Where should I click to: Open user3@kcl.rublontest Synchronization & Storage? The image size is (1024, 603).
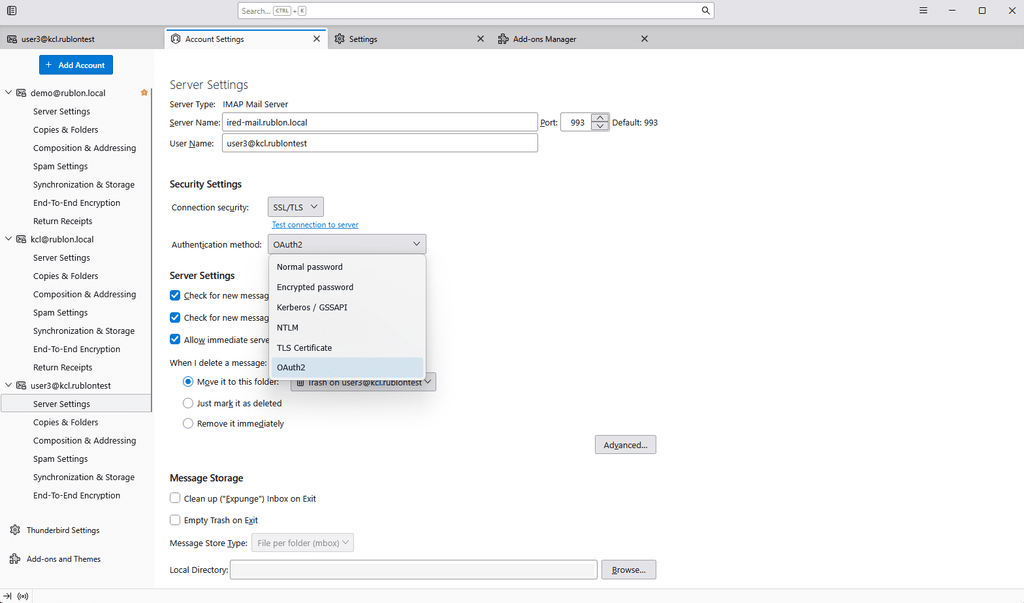[84, 477]
